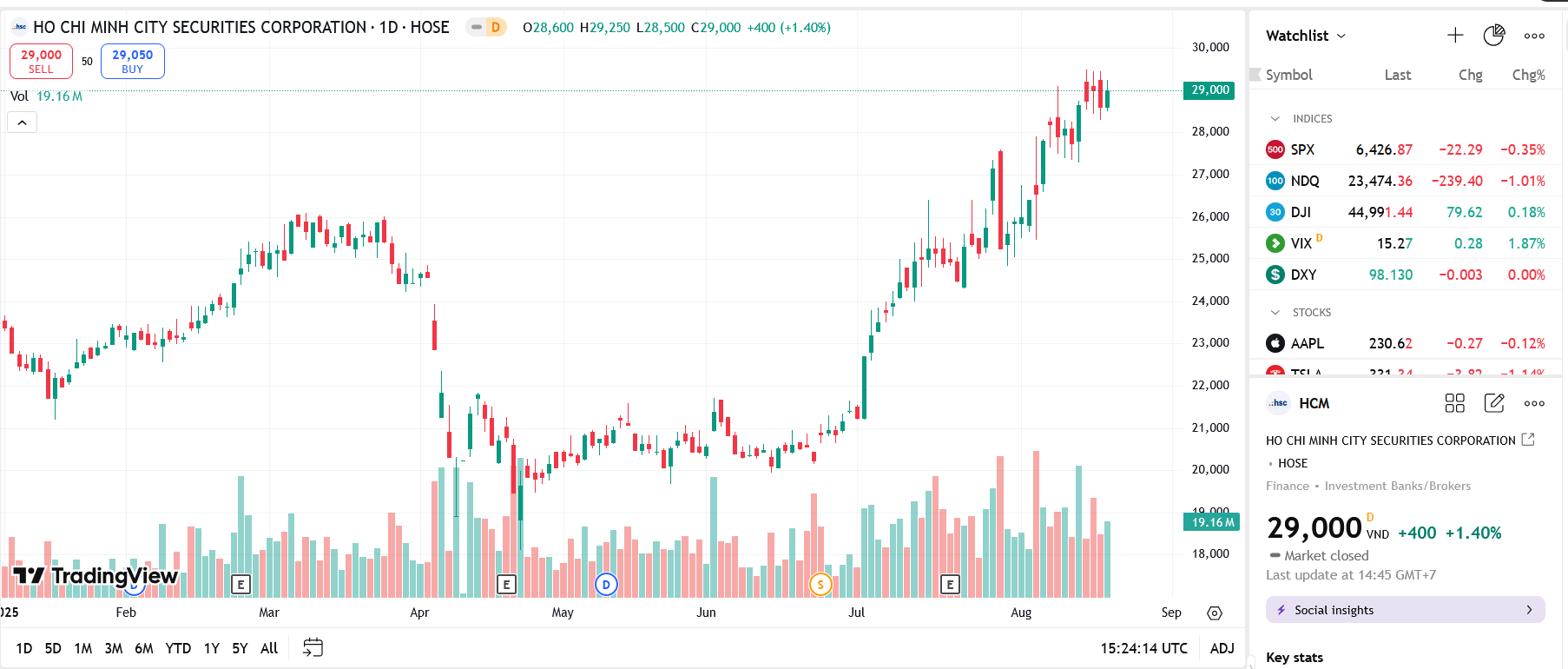The image size is (1568, 669).
Task: Click the 29,050 BUY button
Action: [x=133, y=61]
